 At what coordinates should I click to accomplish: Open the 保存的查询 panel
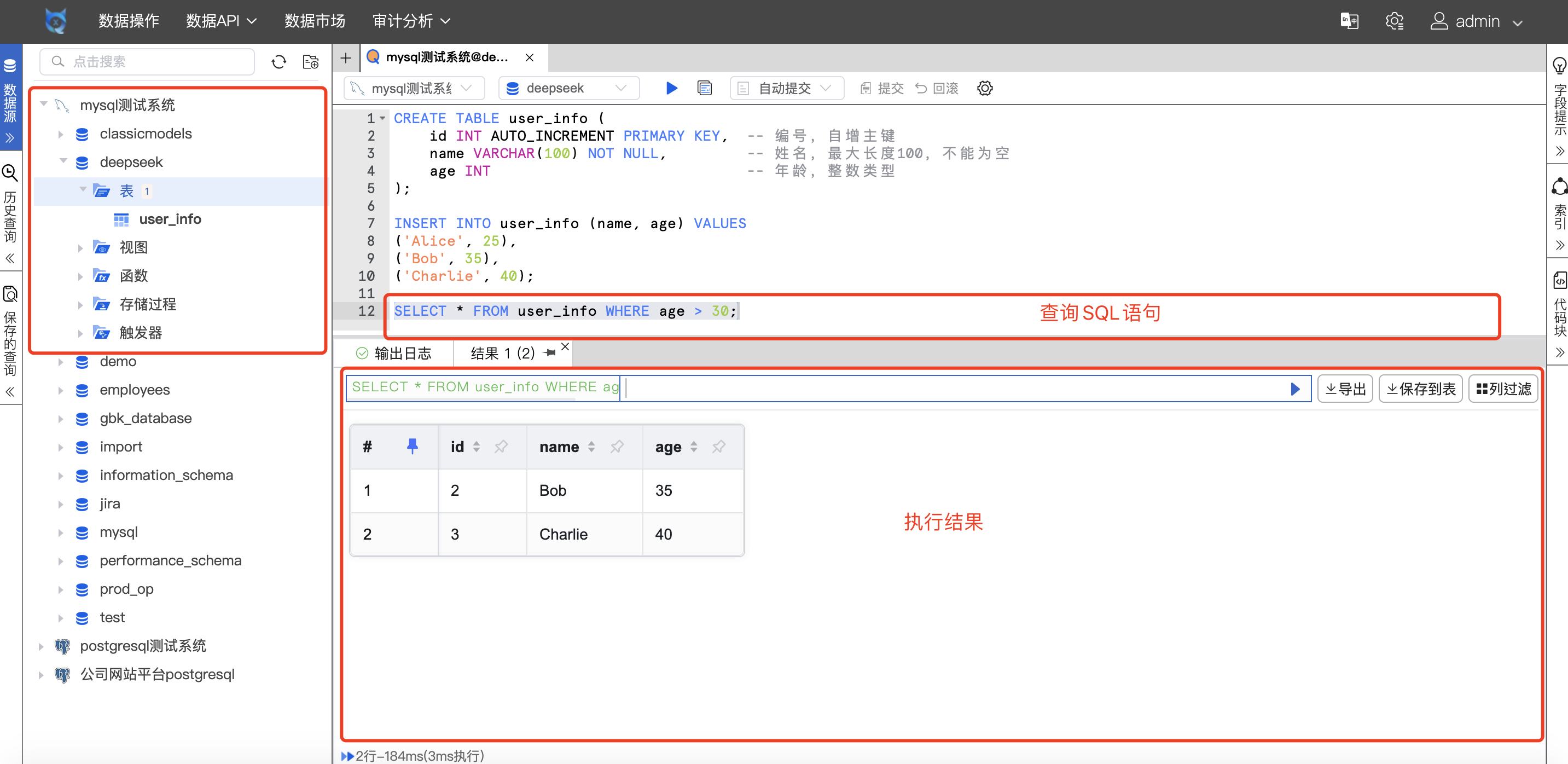click(10, 332)
